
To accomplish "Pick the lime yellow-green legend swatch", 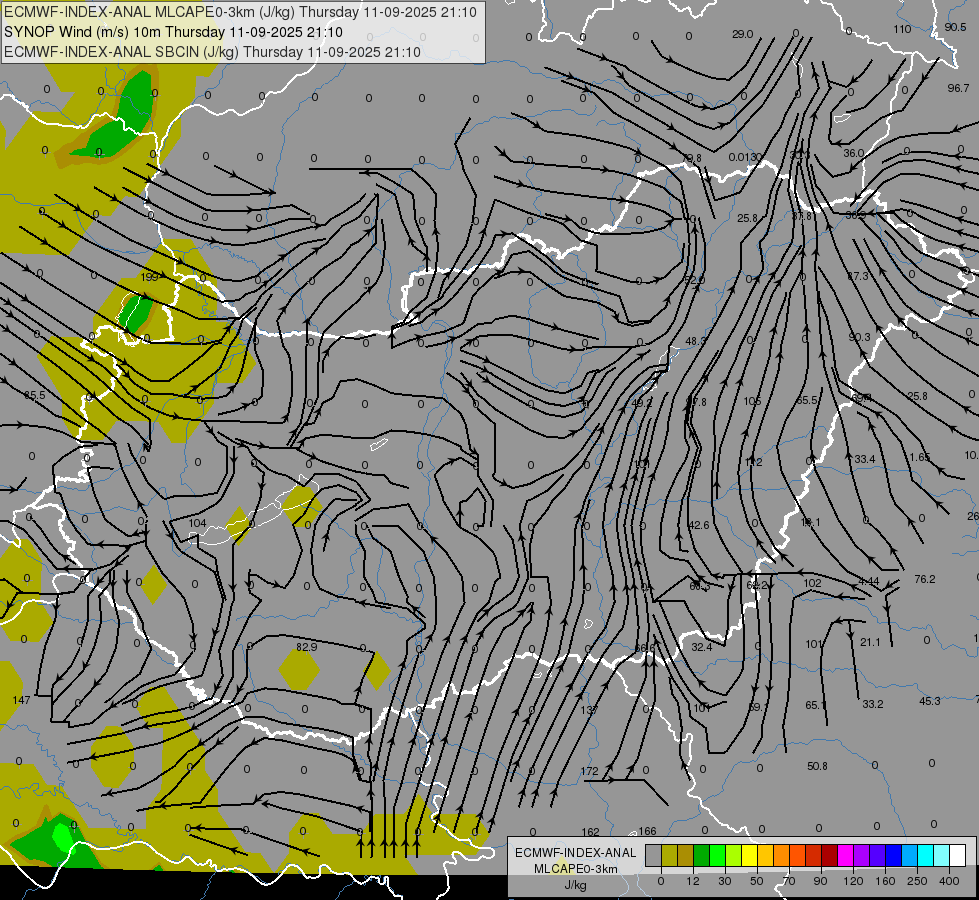I will click(734, 855).
